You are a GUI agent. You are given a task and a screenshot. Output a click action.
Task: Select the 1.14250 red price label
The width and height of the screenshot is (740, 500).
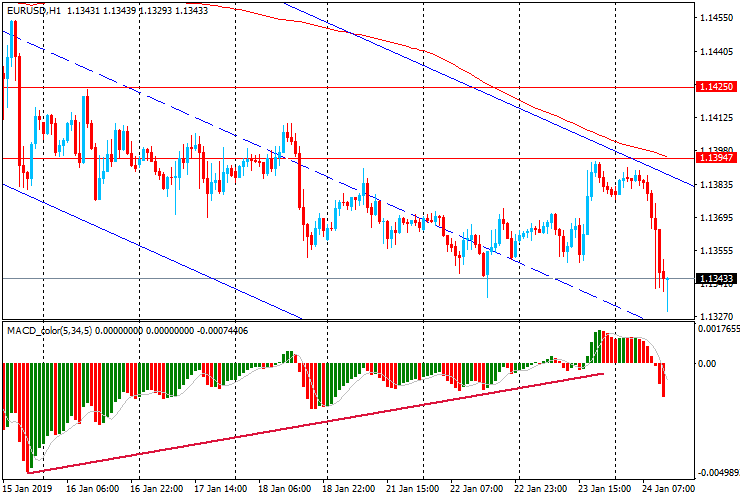[x=716, y=87]
